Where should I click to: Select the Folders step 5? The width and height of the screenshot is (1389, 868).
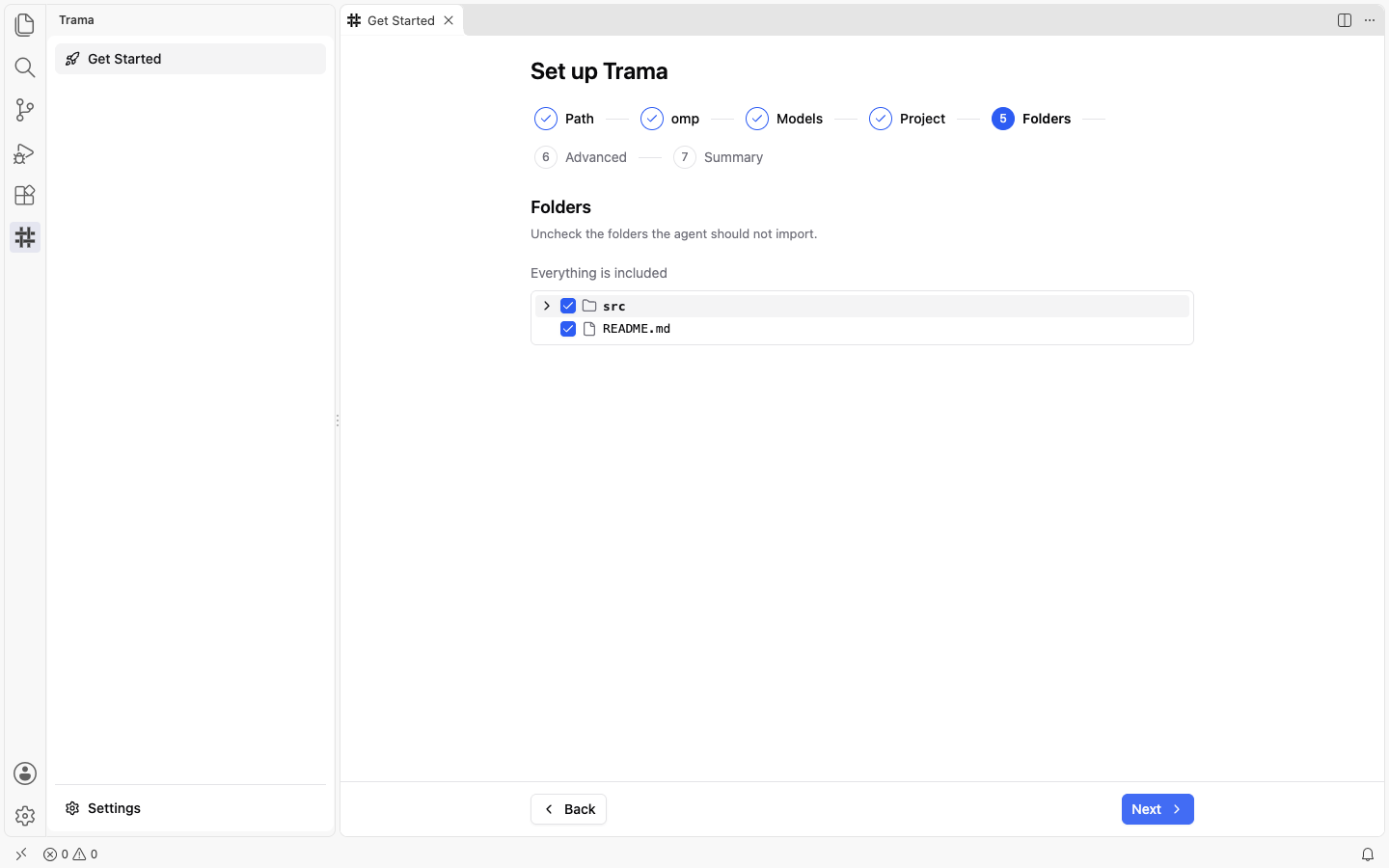(x=1031, y=119)
